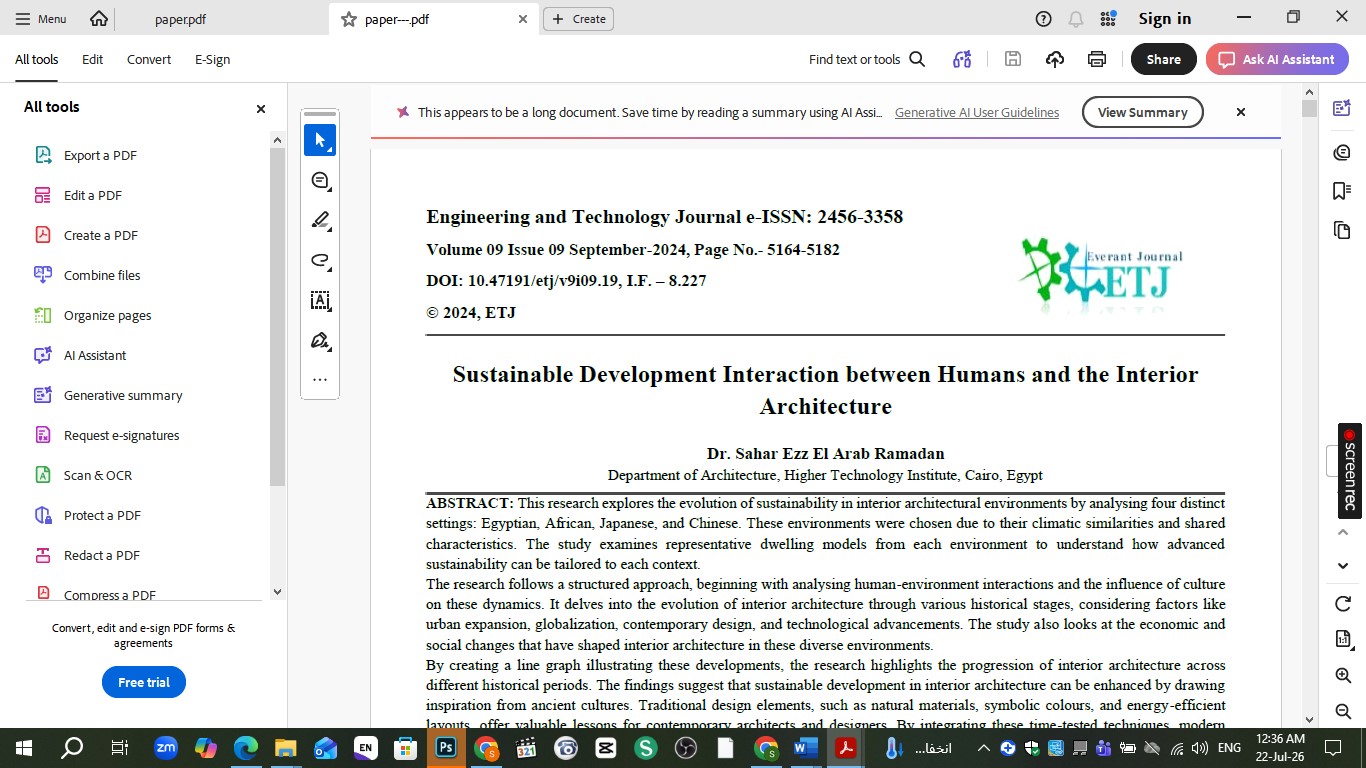This screenshot has width=1366, height=768.
Task: Click the Save file icon
Action: (1012, 59)
